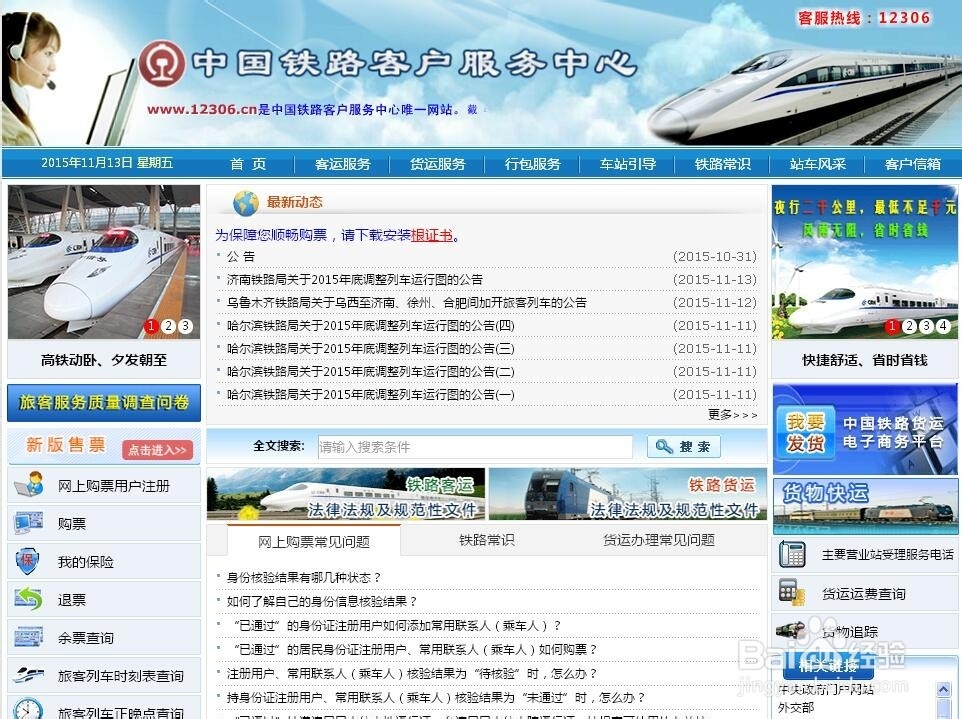Open the 公告 news item
The height and width of the screenshot is (719, 962).
click(x=240, y=256)
